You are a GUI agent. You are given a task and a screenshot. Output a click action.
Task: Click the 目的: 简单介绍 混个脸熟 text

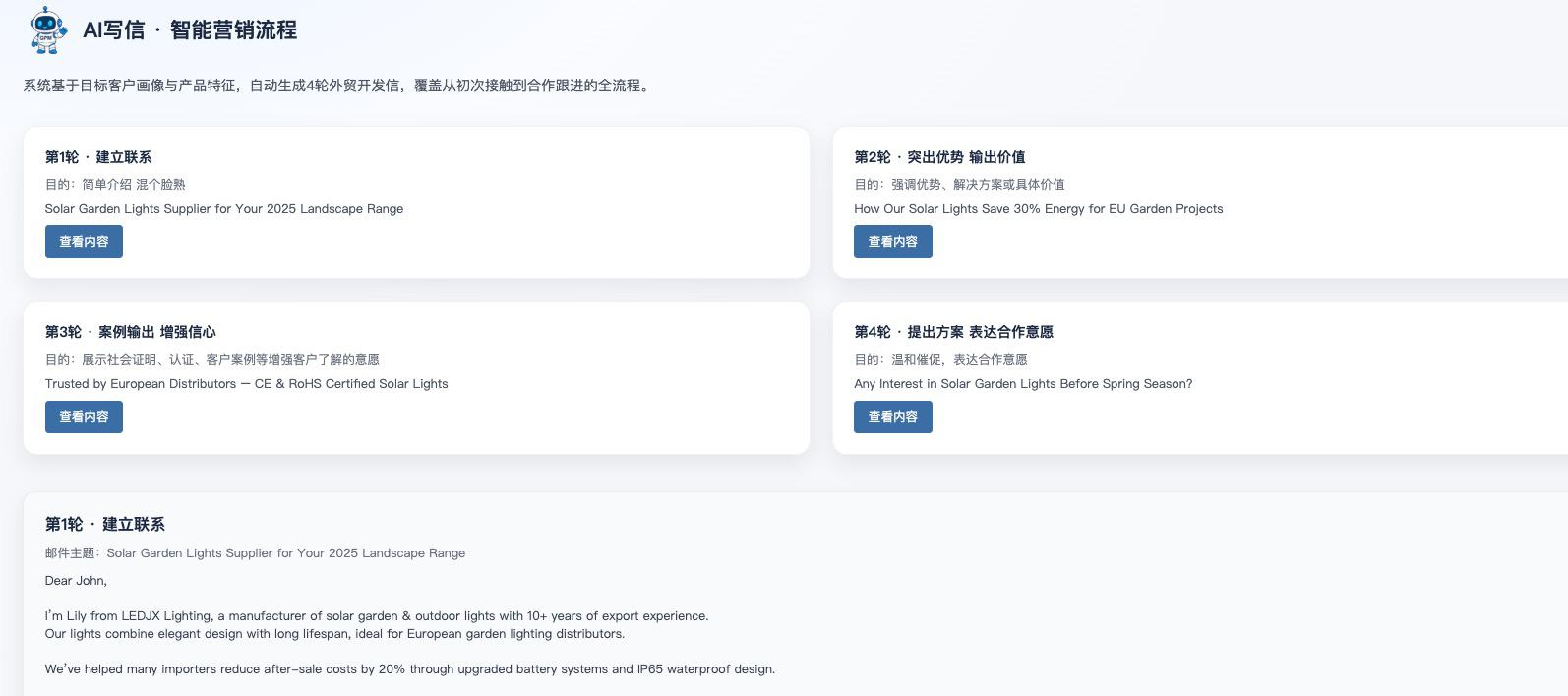pos(115,185)
